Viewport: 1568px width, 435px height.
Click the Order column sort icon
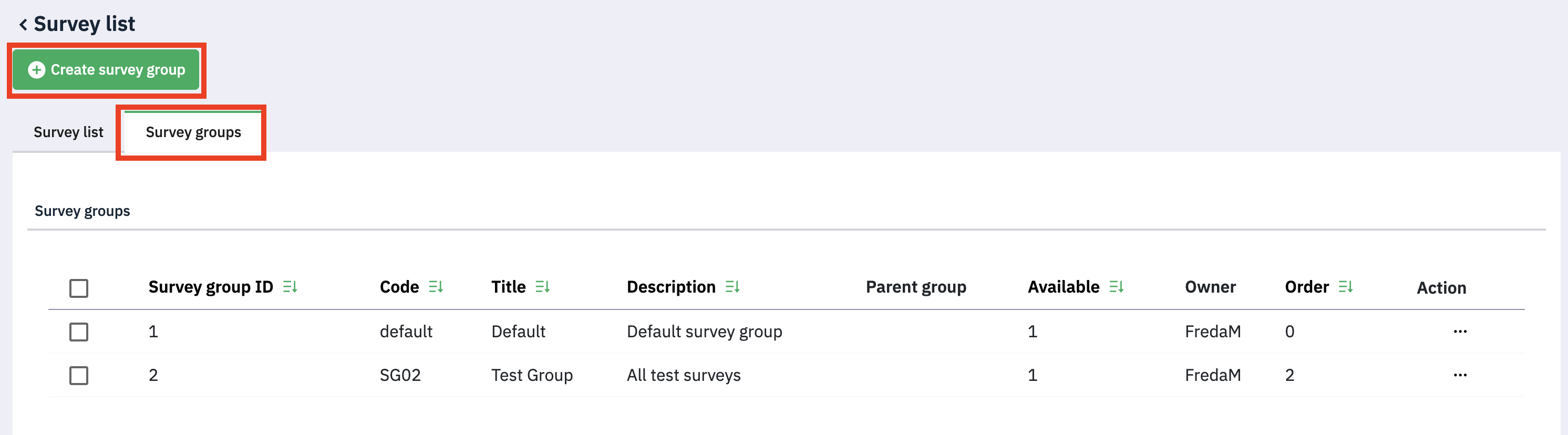pos(1345,286)
